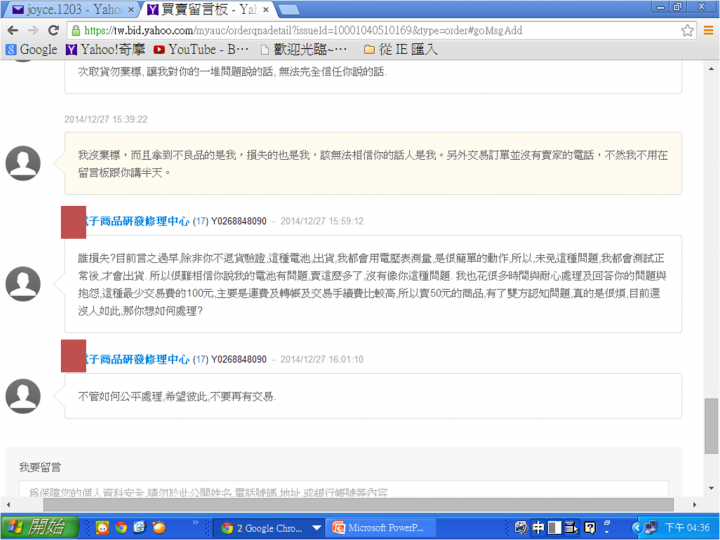This screenshot has width=720, height=540.
Task: Click the vertical scrollbar up arrow
Action: 711,69
